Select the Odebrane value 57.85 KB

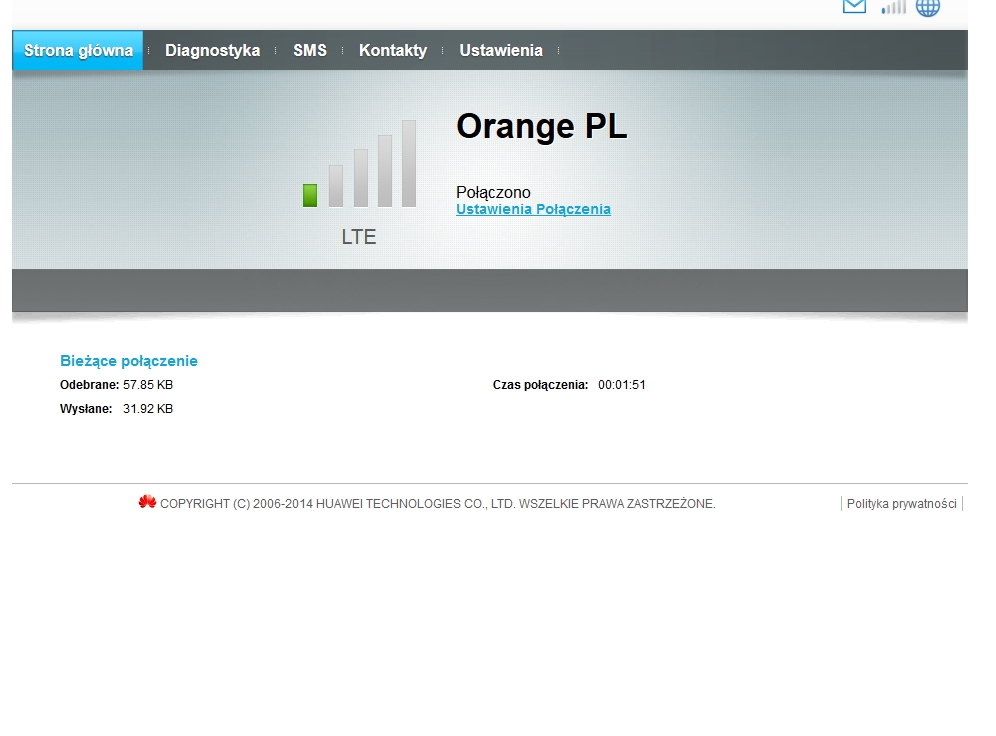click(x=148, y=385)
